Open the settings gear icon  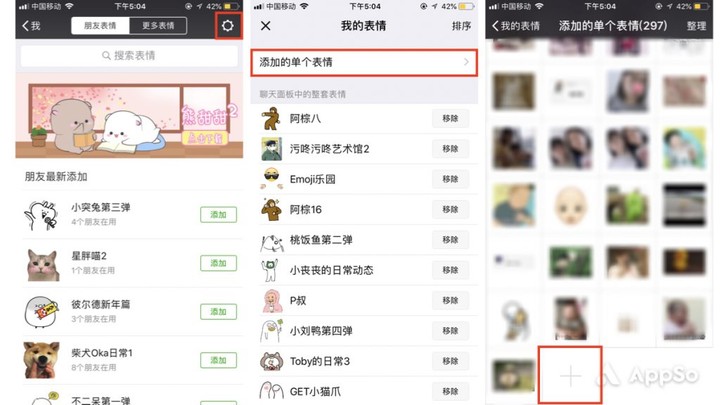pos(228,26)
